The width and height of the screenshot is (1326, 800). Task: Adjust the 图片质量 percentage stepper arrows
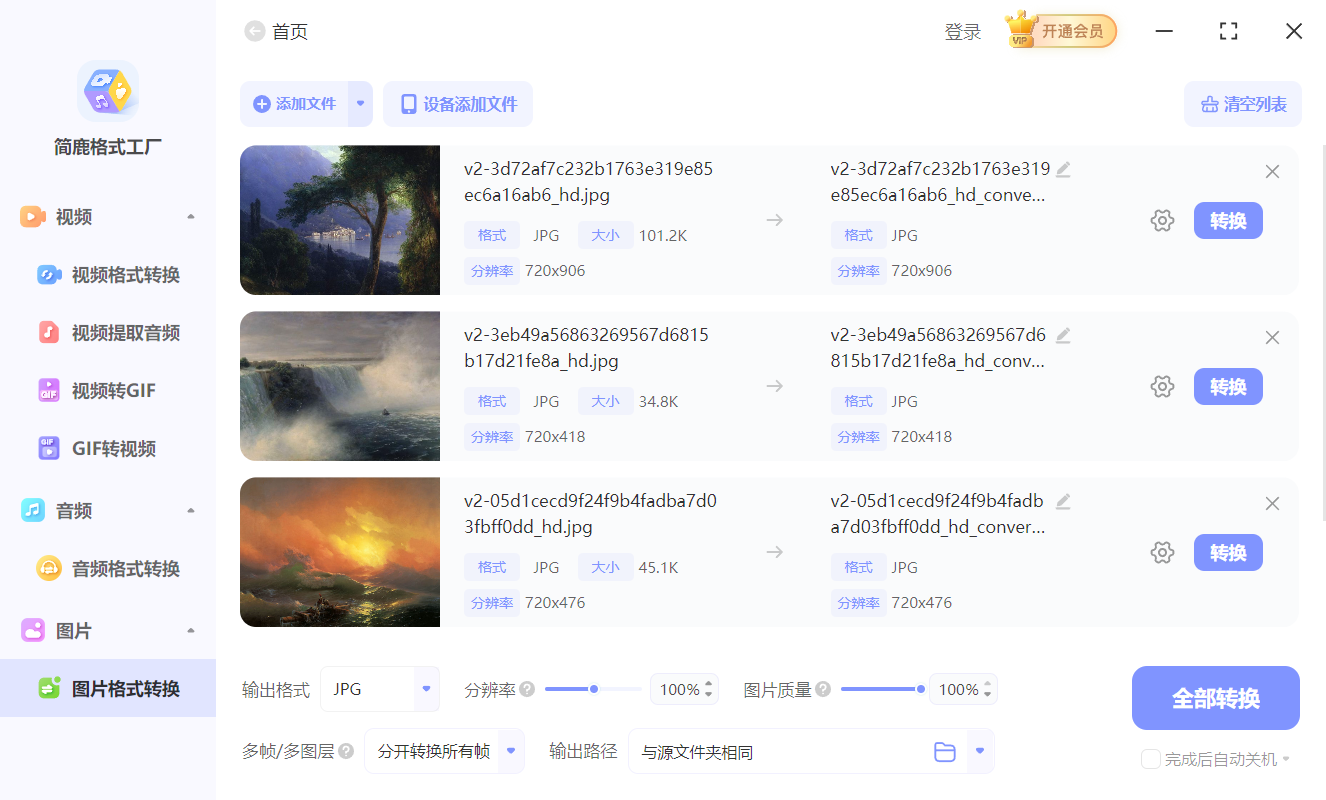(x=988, y=689)
